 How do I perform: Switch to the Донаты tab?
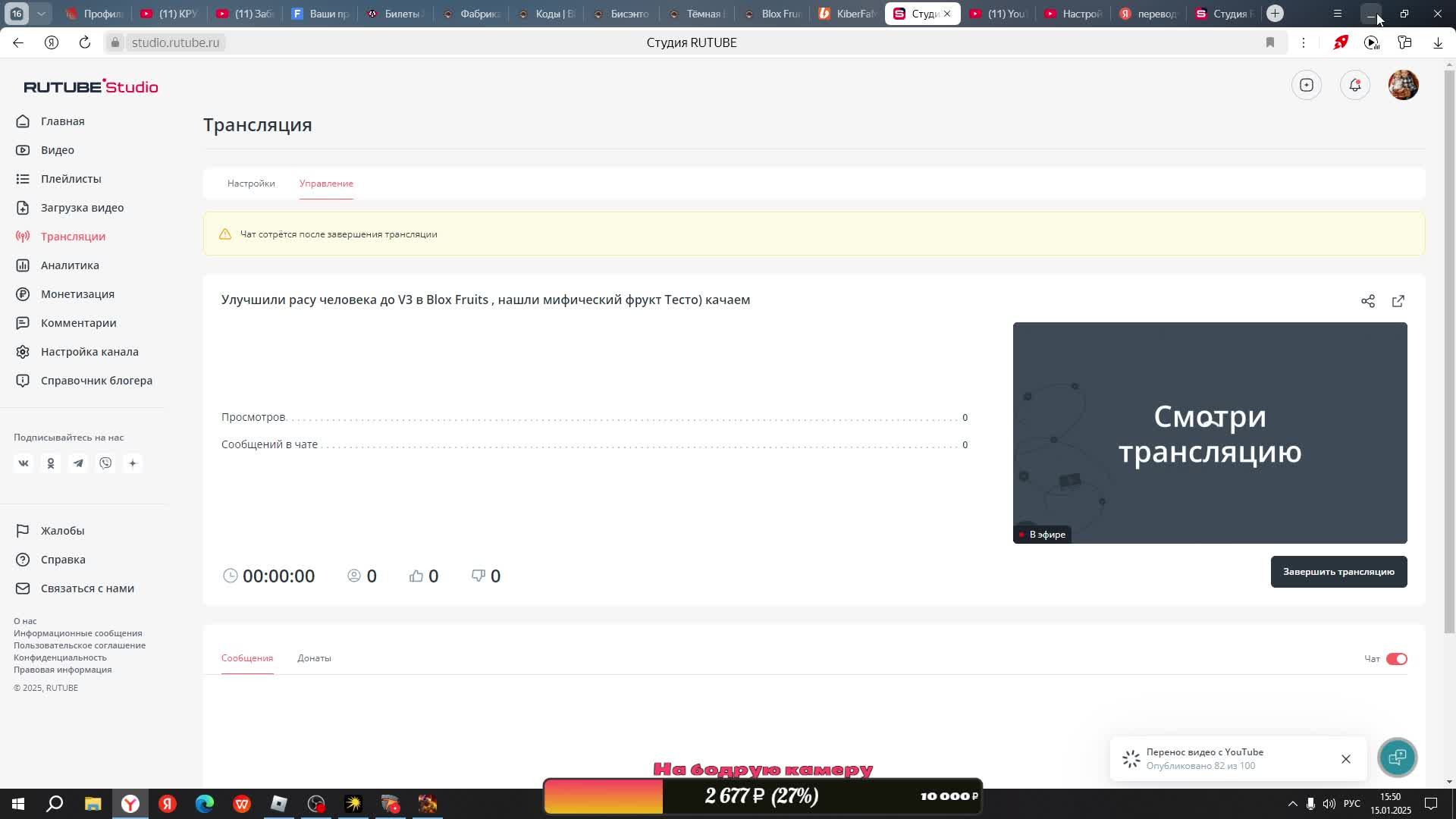point(314,658)
